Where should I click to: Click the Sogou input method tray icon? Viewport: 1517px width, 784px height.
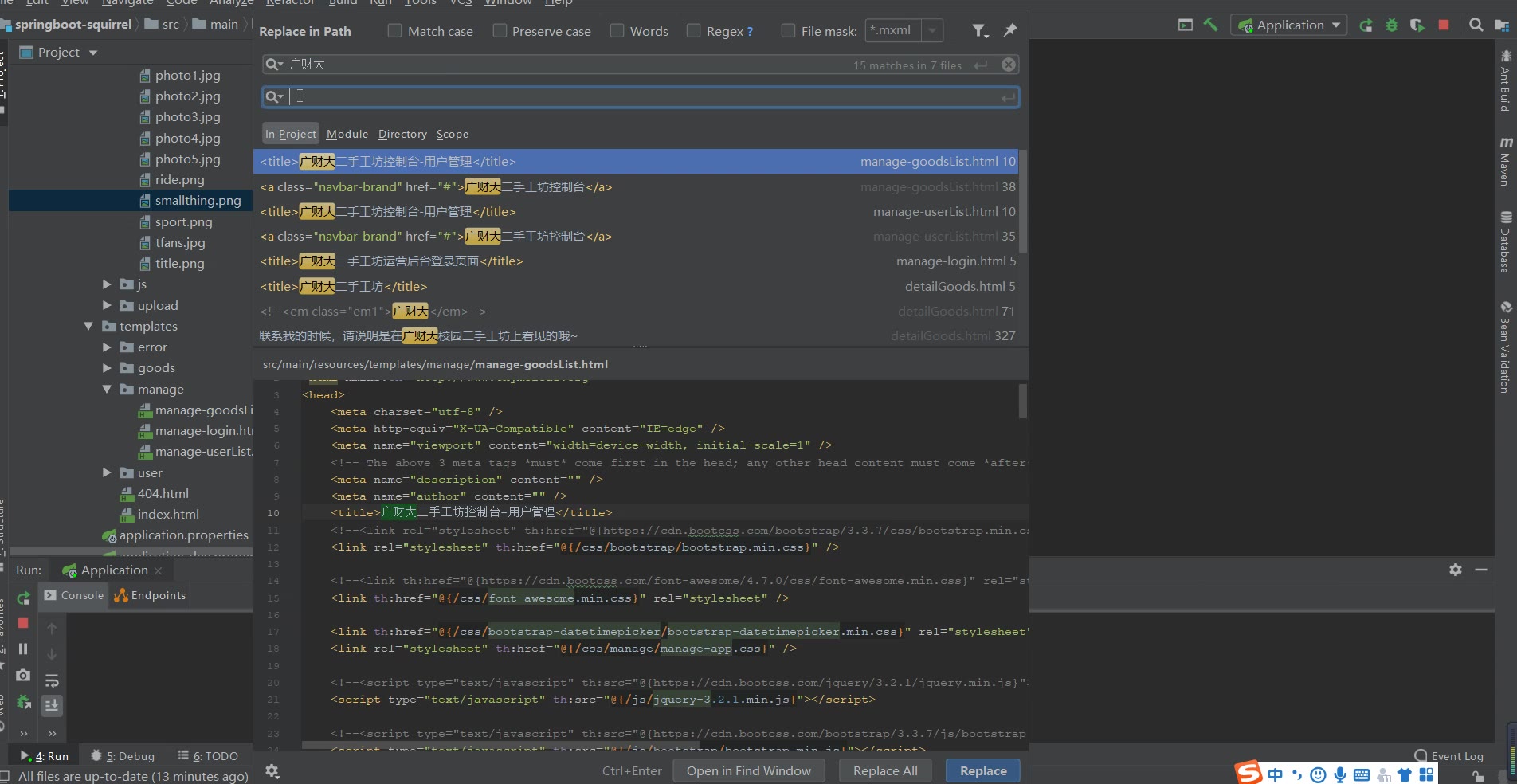(1248, 772)
